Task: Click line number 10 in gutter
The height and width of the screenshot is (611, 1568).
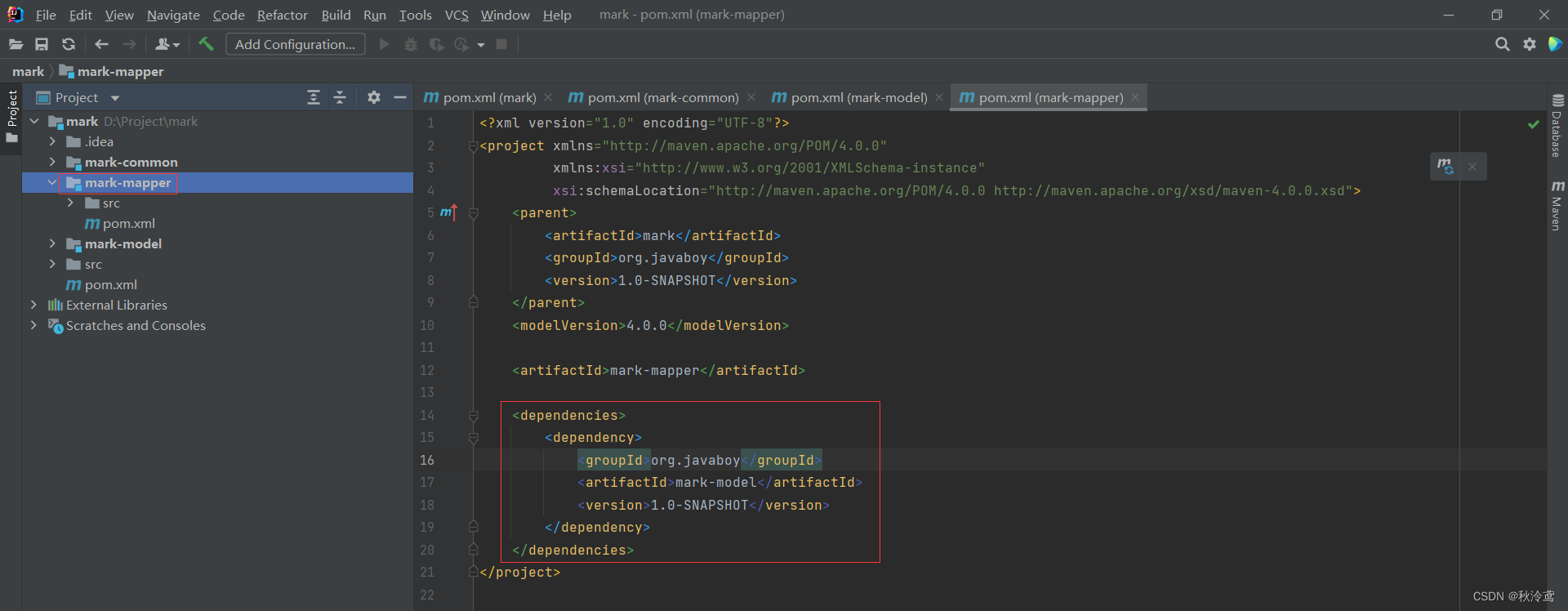Action: (427, 325)
